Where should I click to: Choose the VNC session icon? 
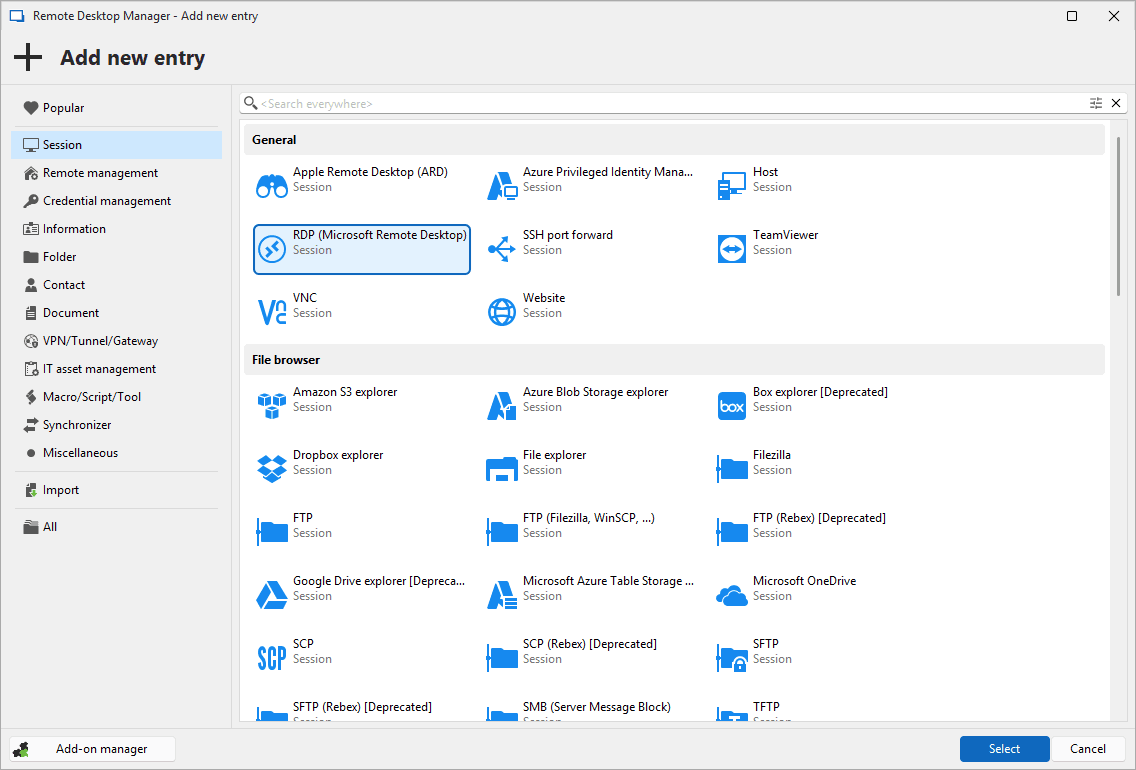tap(272, 312)
